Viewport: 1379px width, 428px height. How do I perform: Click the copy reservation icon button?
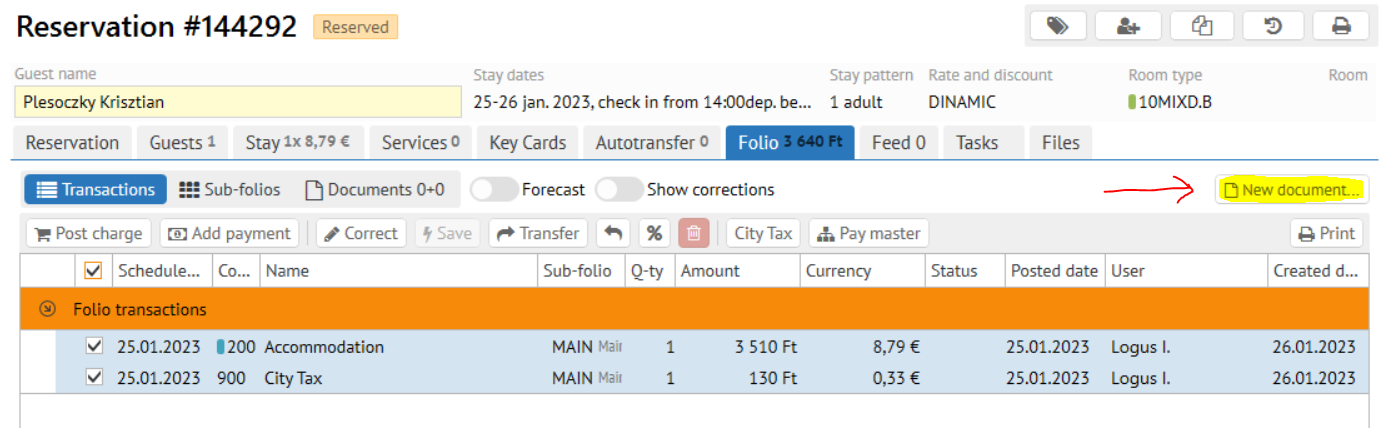point(1201,26)
